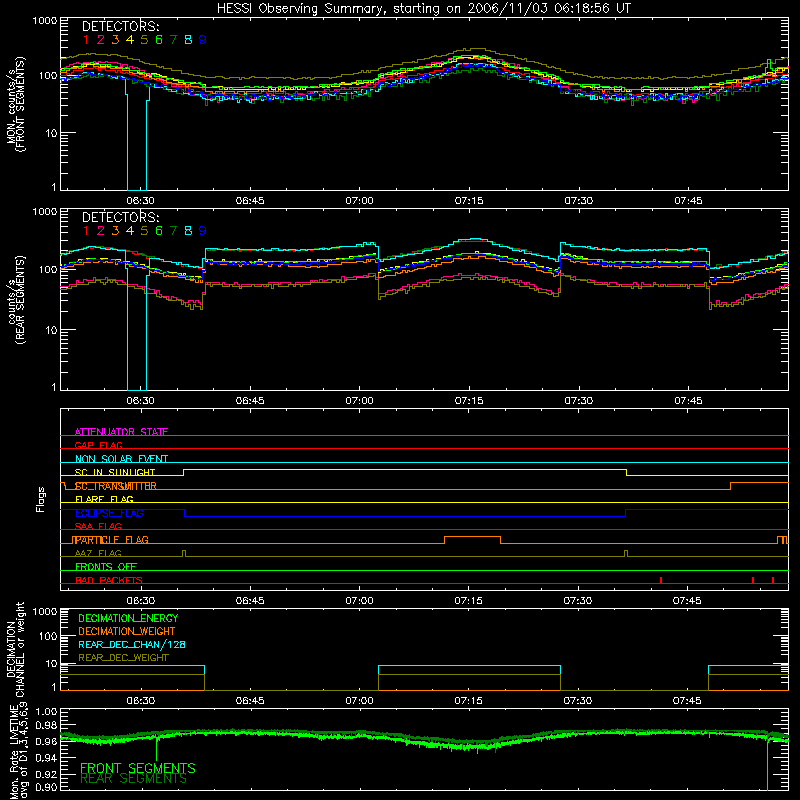
Task: Click the ATTENUATOR_STATE flag label
Action: click(x=121, y=432)
